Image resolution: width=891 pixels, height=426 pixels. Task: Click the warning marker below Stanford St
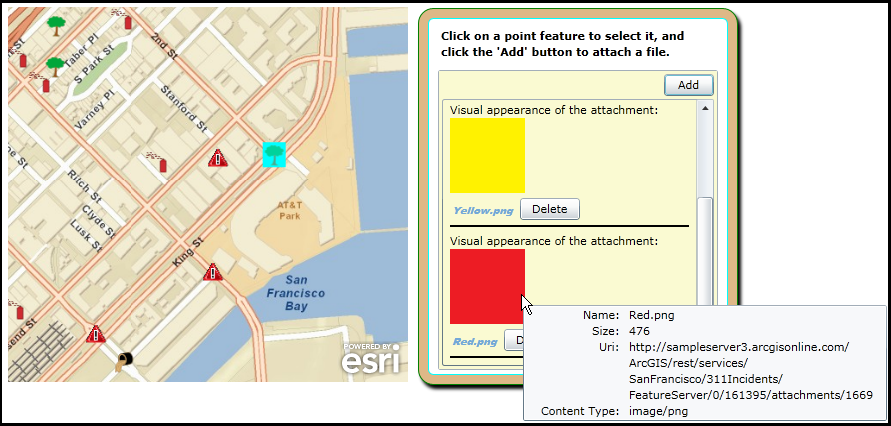pos(218,158)
